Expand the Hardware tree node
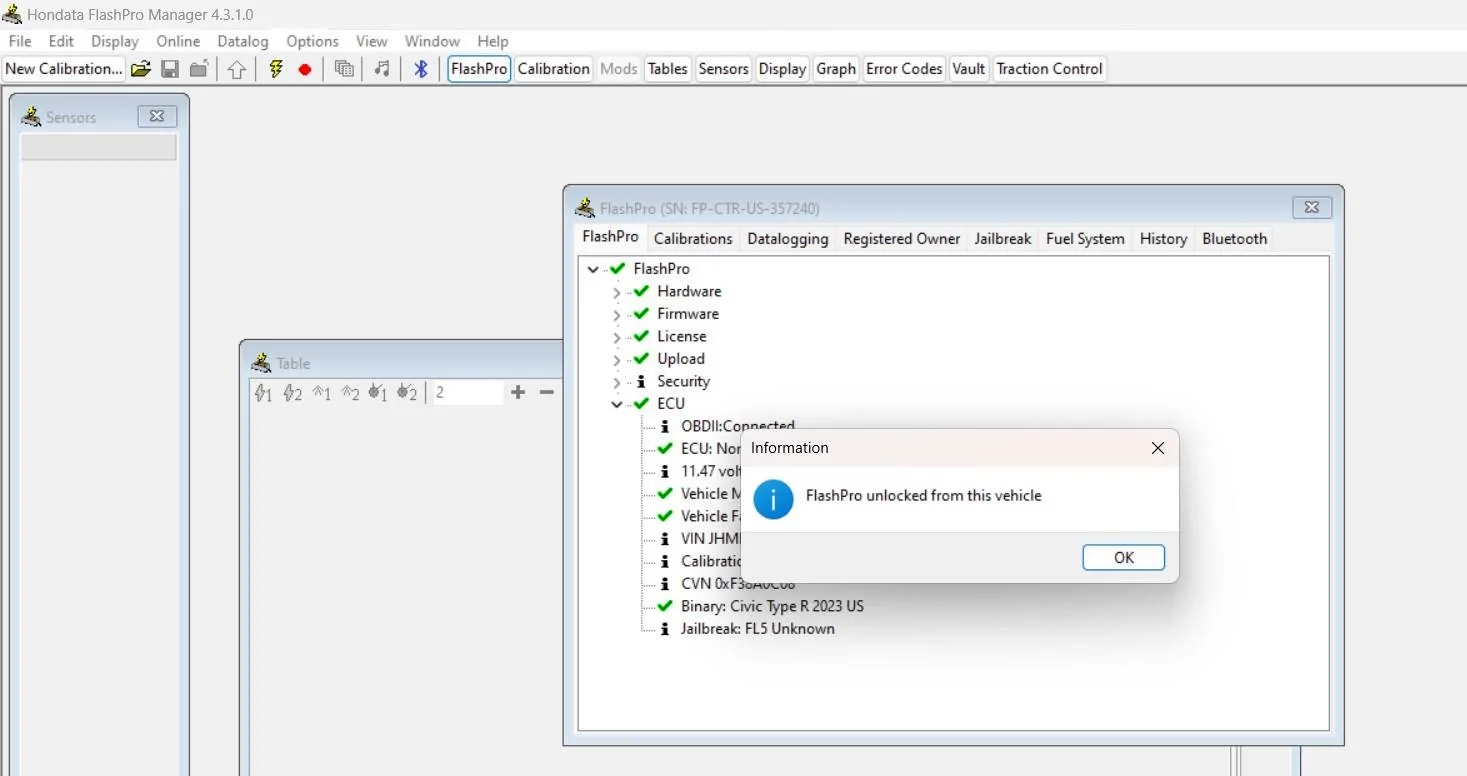The height and width of the screenshot is (776, 1467). 616,292
